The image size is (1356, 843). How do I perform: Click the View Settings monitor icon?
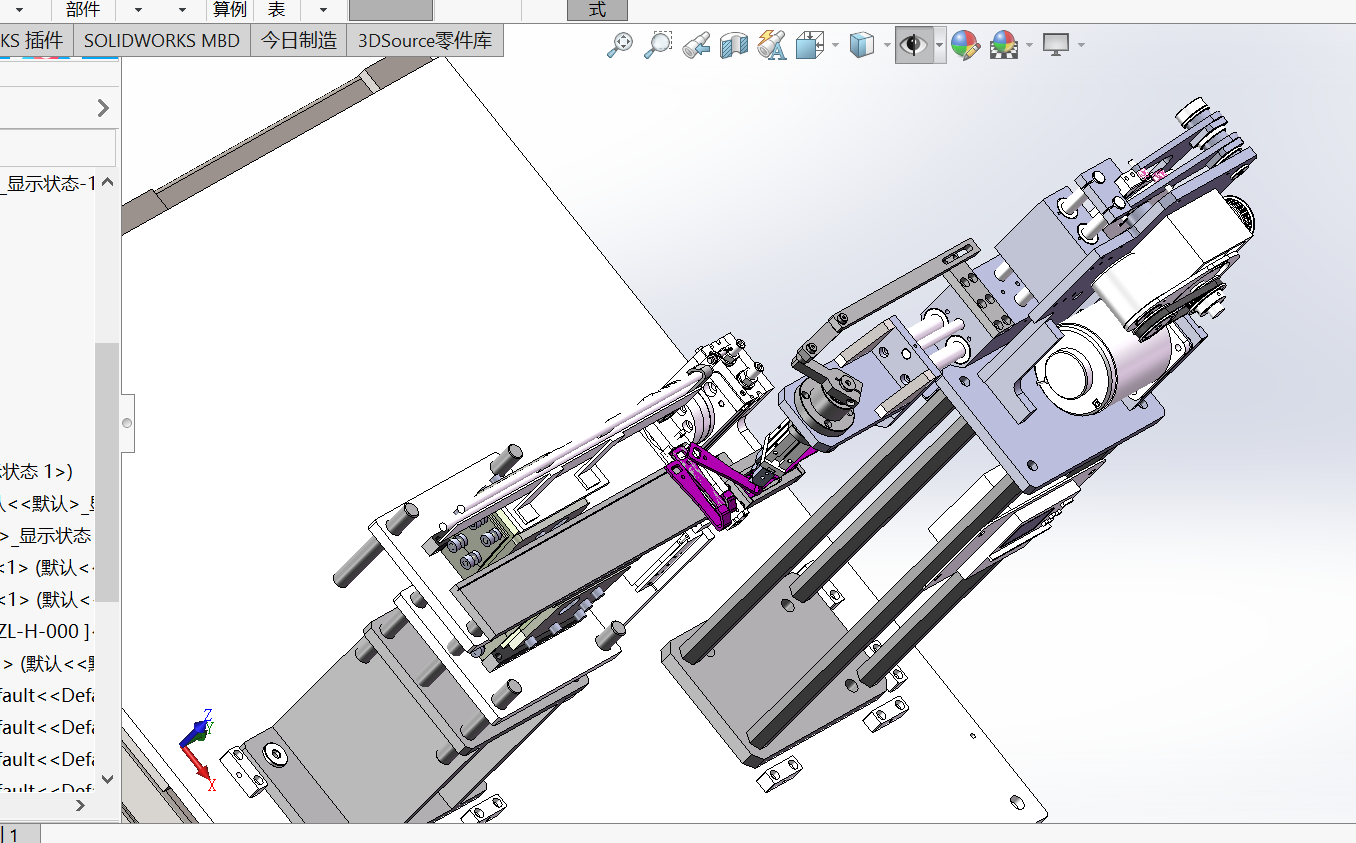tap(1056, 45)
